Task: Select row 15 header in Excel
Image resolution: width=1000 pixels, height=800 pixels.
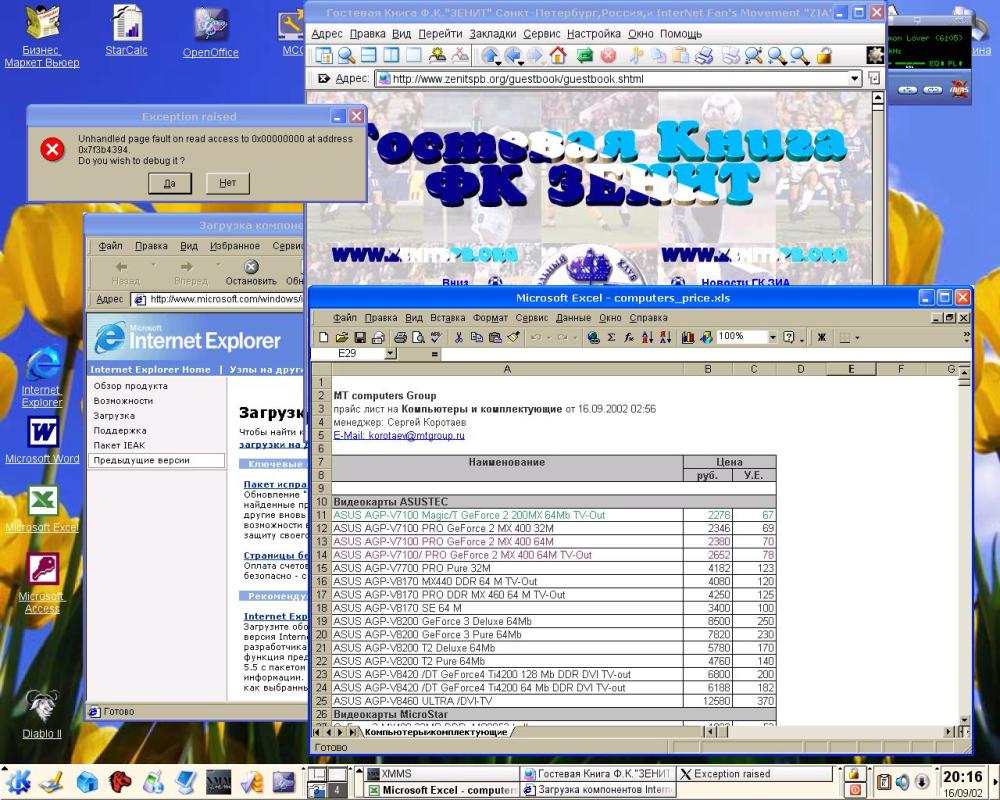Action: click(321, 568)
